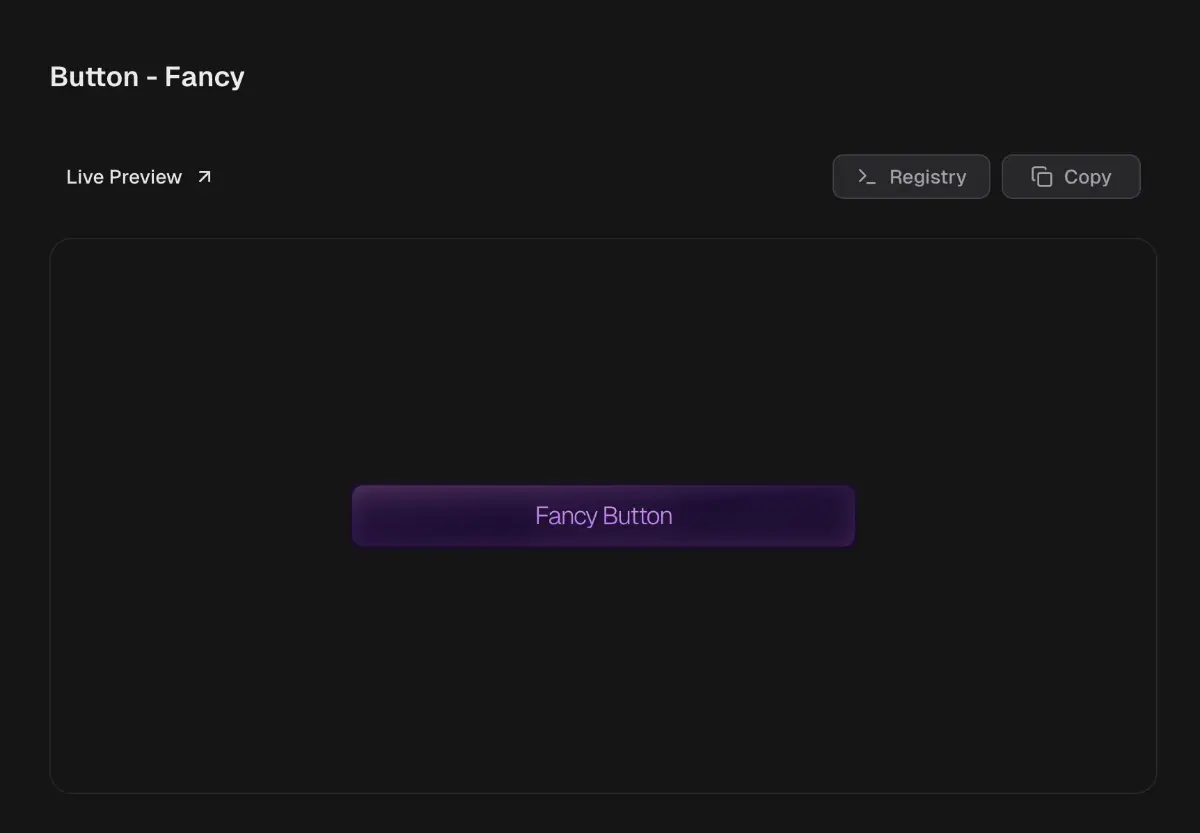This screenshot has height=833, width=1200.
Task: Click the left end of the Fancy Button
Action: [x=372, y=516]
